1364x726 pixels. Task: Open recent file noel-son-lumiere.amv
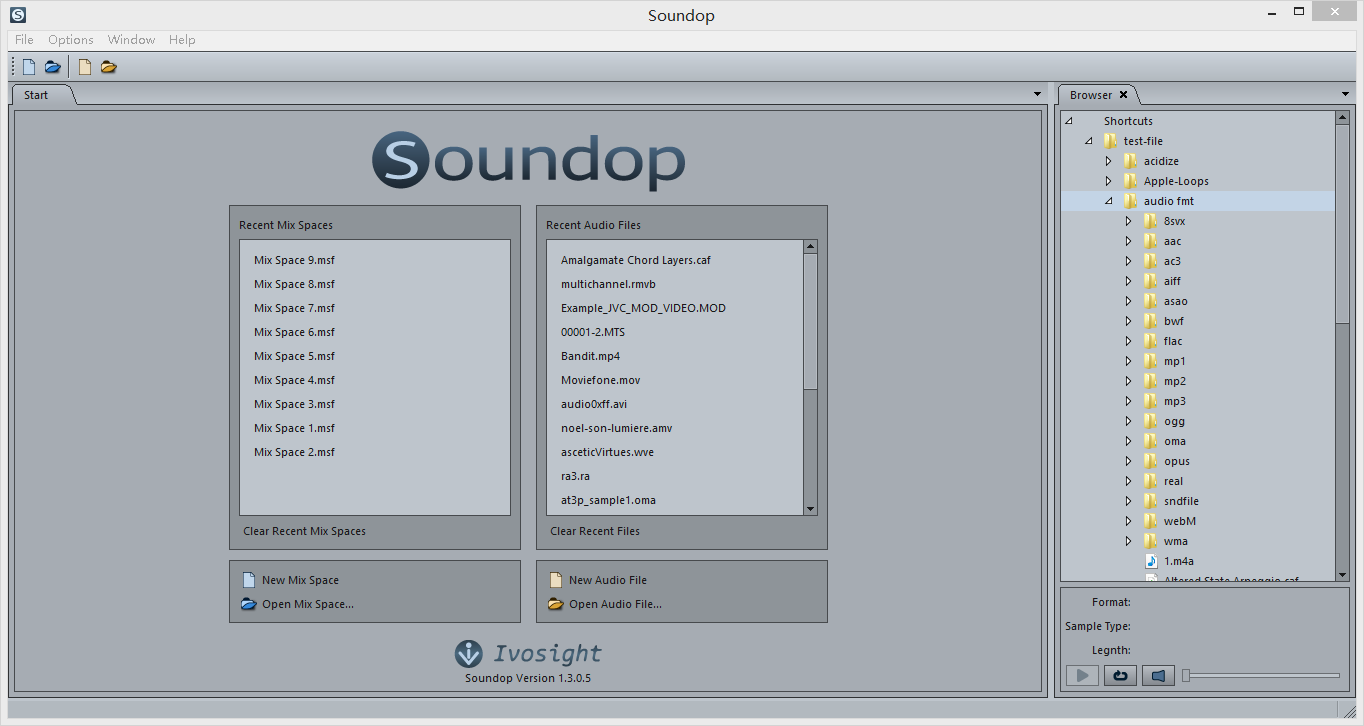(x=616, y=428)
